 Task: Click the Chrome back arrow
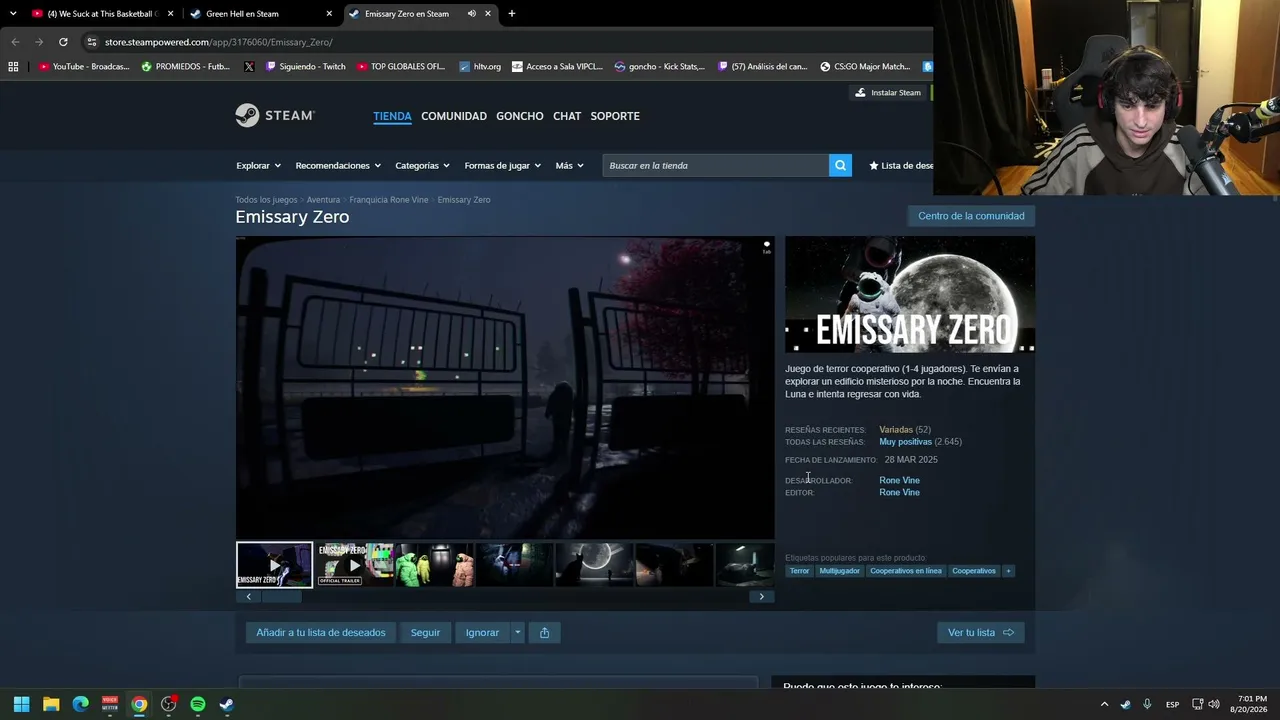[x=15, y=42]
